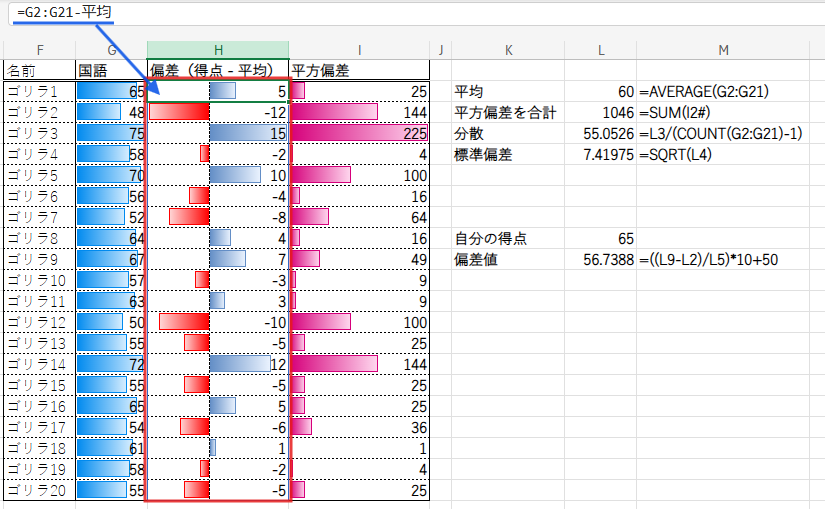Click ゴリラ14's 国語 score 72
This screenshot has height=509, width=825.
112,364
